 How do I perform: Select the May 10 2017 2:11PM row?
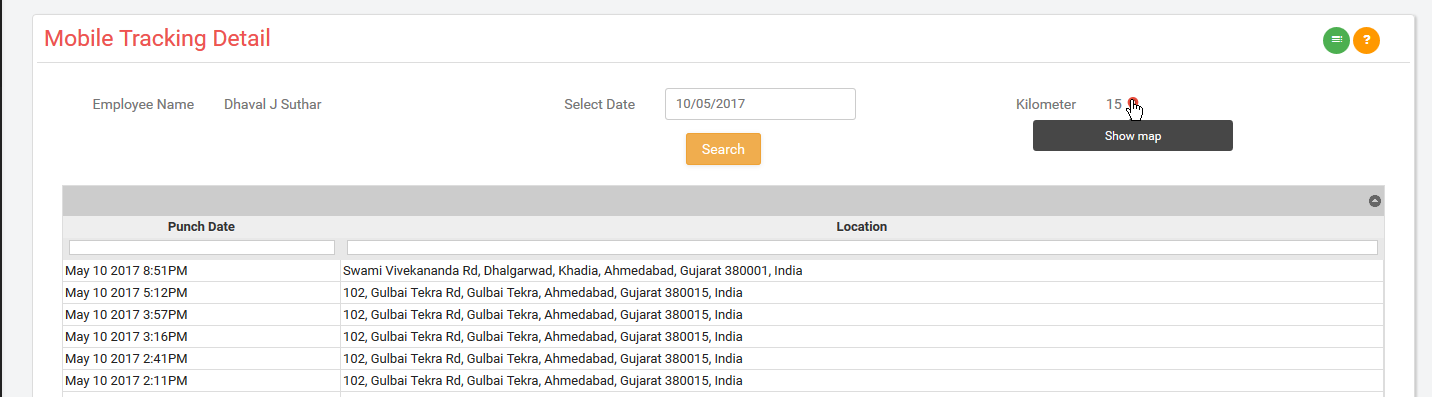pos(723,381)
